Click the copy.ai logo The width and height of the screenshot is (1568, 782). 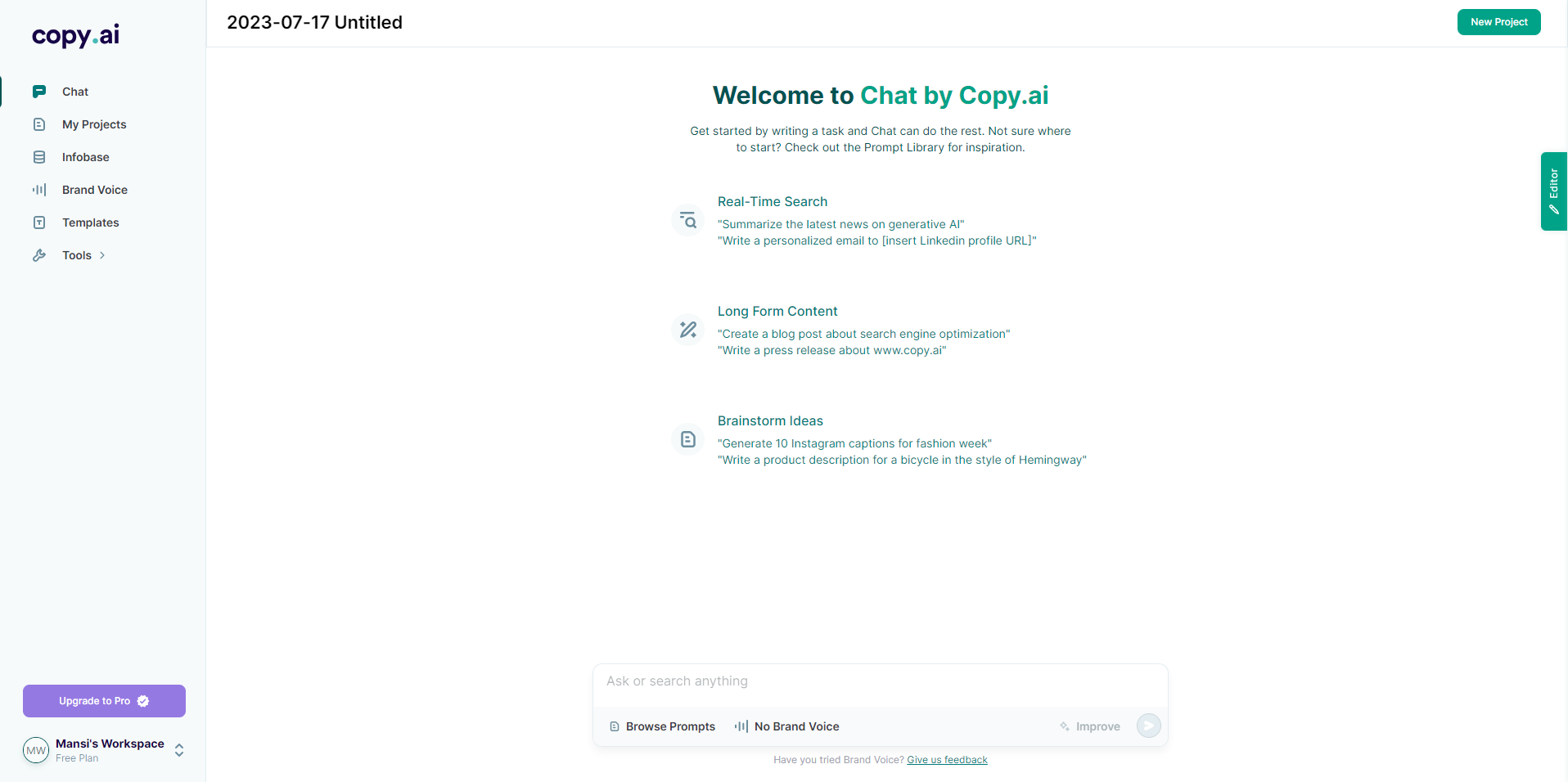coord(75,35)
